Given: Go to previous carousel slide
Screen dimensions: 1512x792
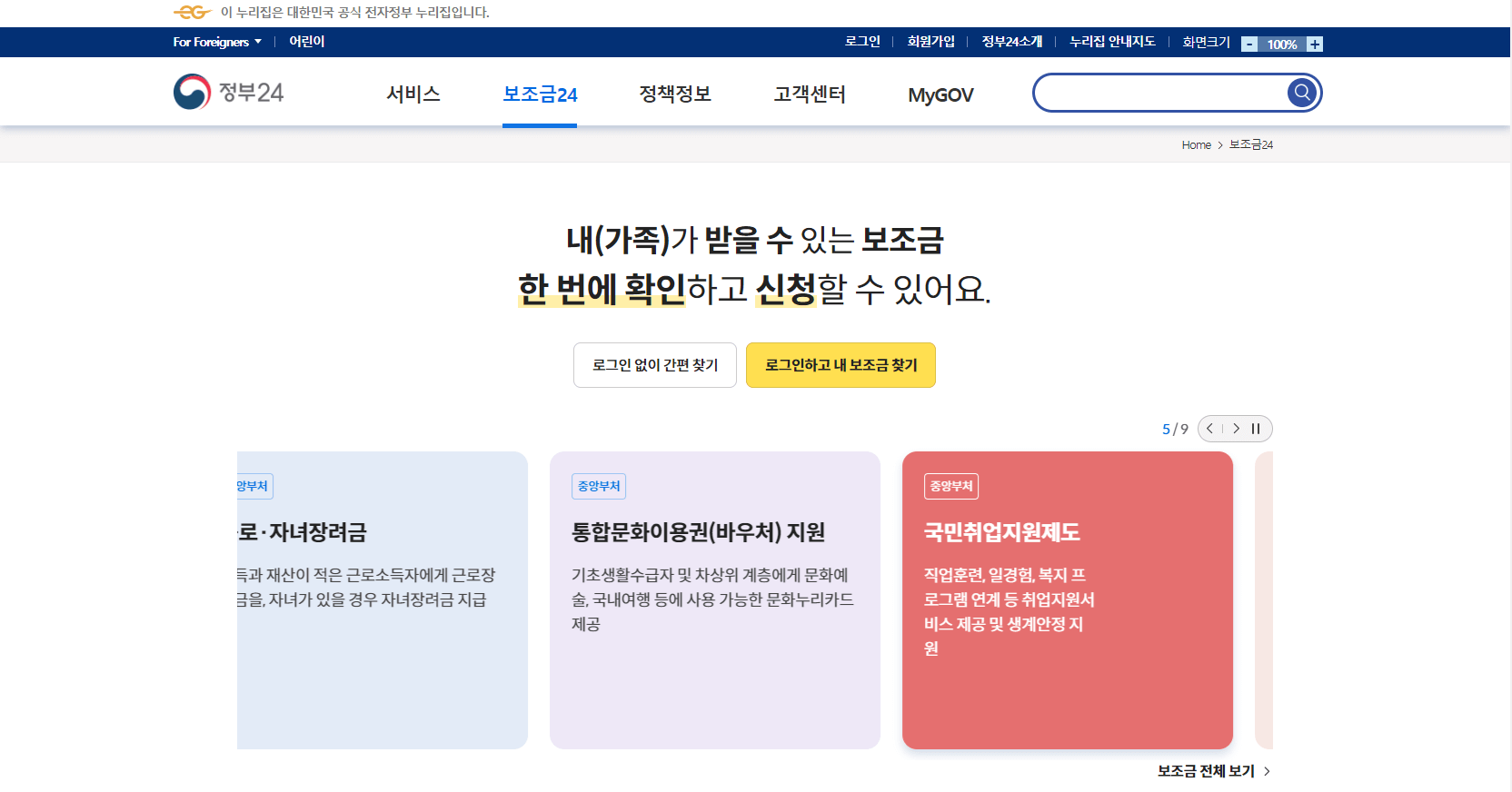Looking at the screenshot, I should pyautogui.click(x=1210, y=429).
